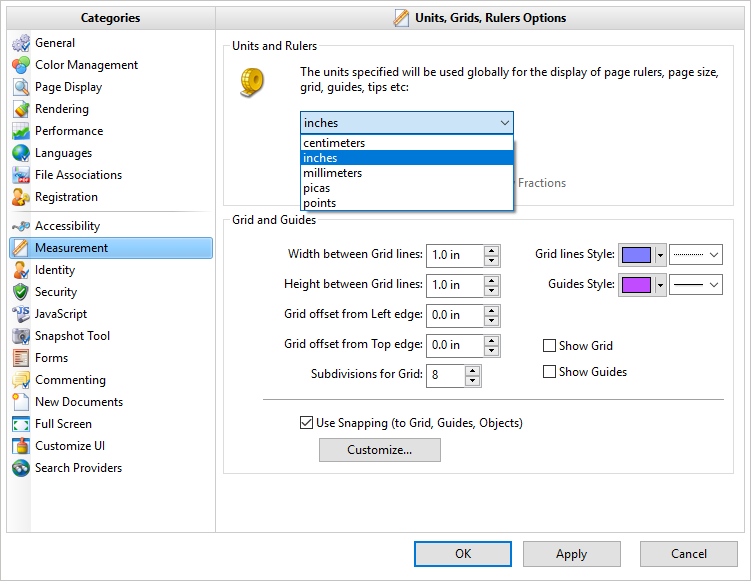Select the Search Providers binoculars icon
Screen dimensions: 751x581
click(x=21, y=468)
